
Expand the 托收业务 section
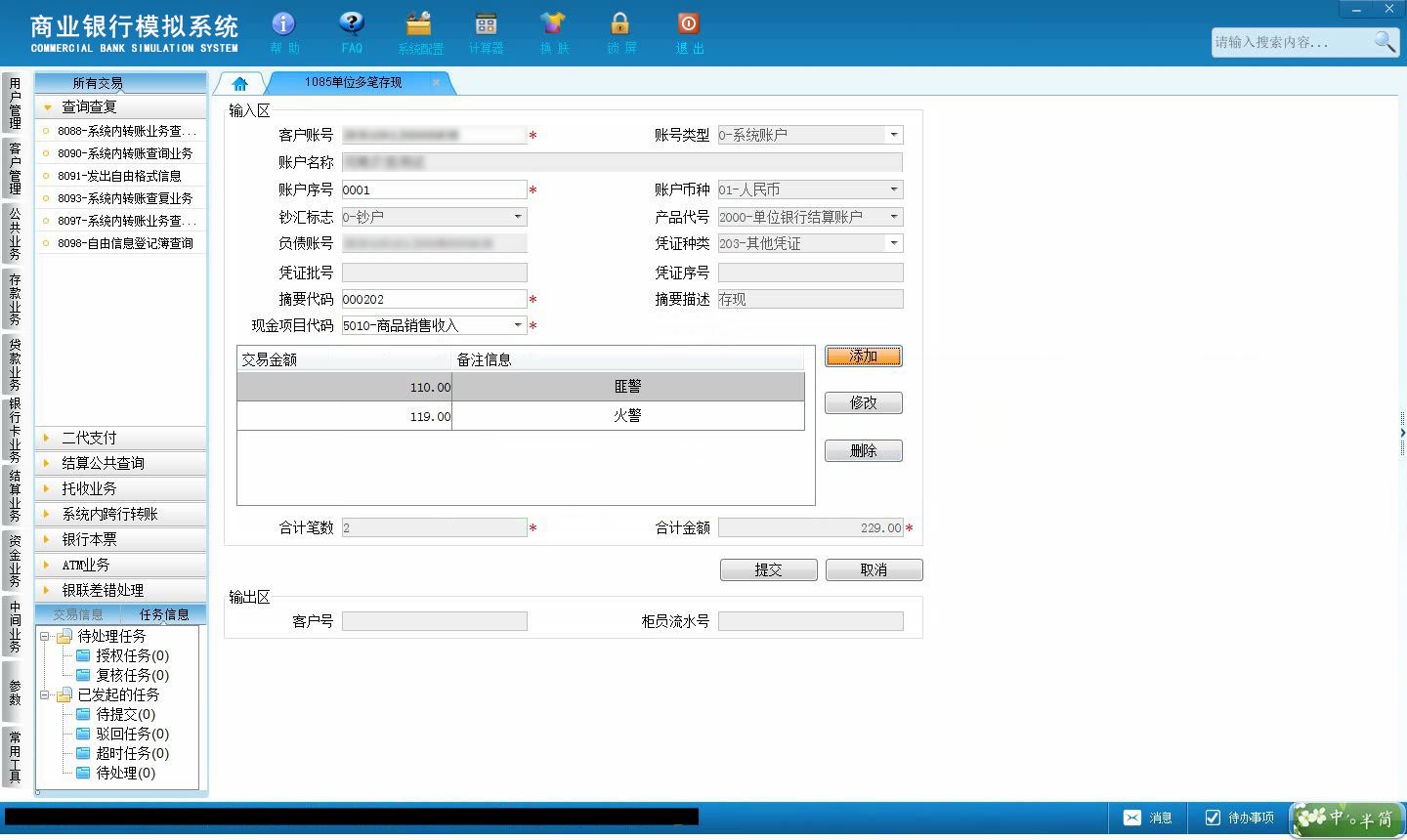pyautogui.click(x=121, y=488)
